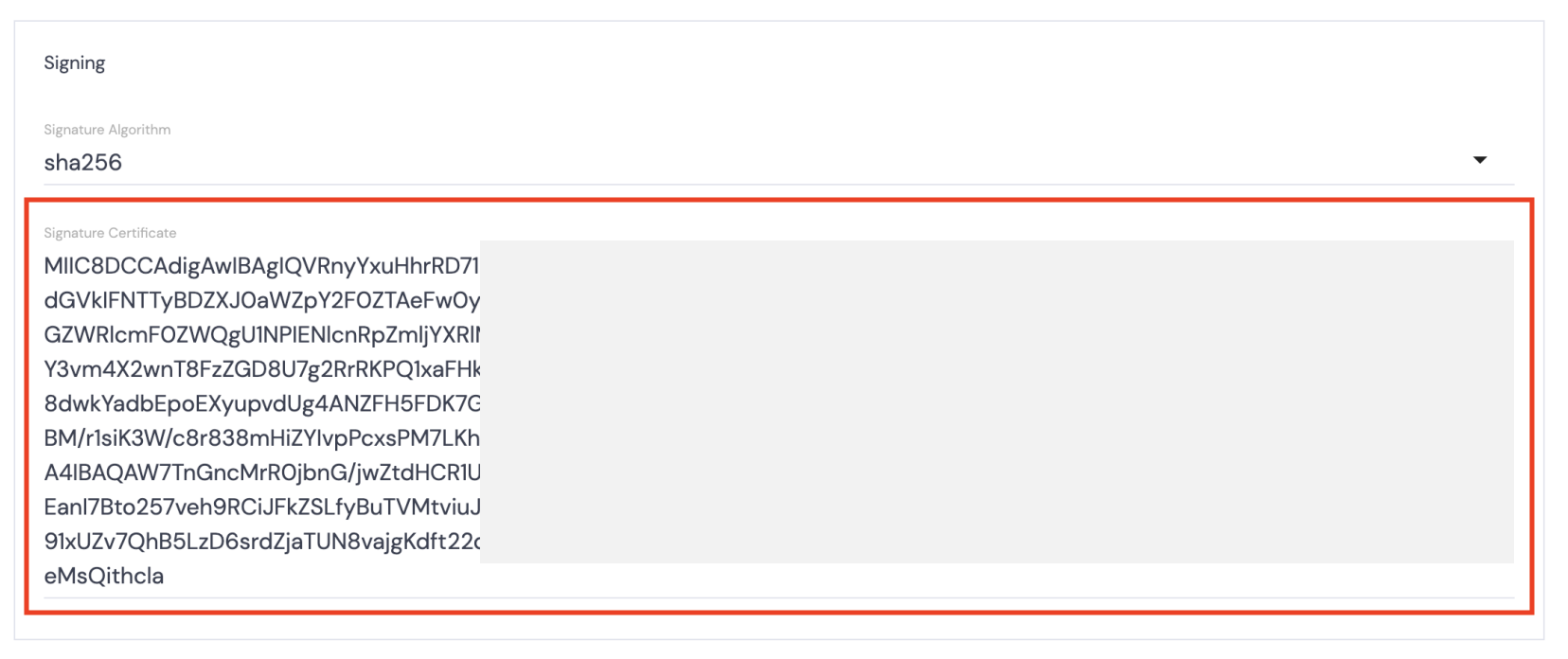This screenshot has height=659, width=1568.
Task: Click the Signing section heading
Action: click(x=74, y=62)
